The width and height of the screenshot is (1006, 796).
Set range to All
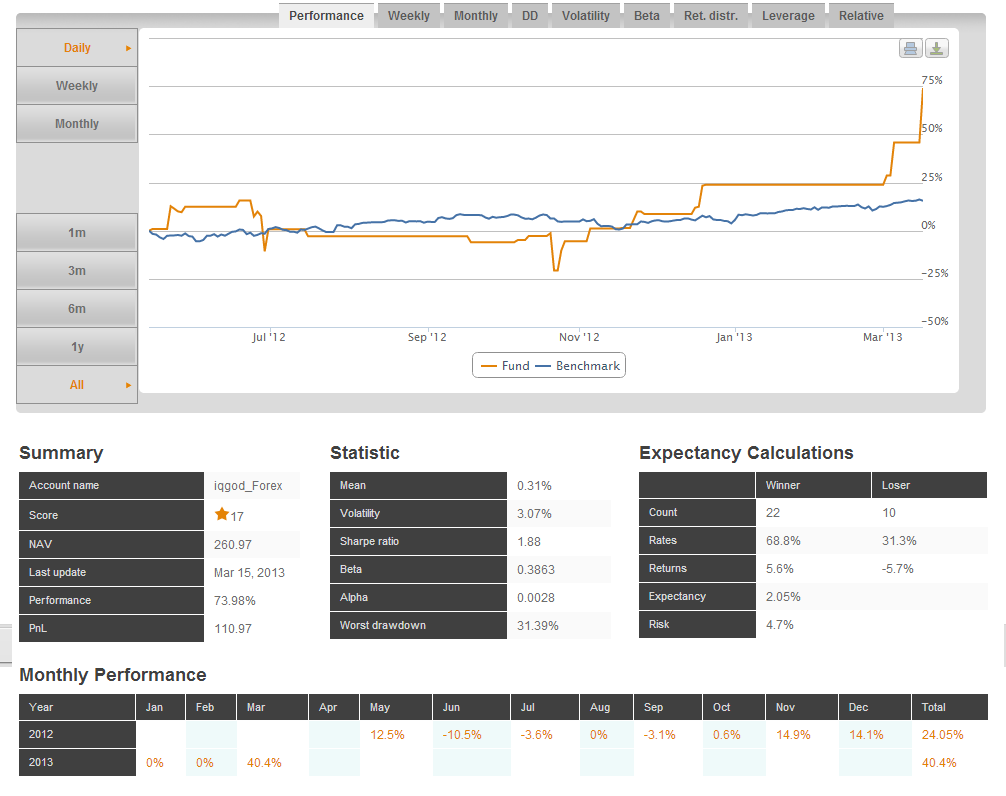77,385
